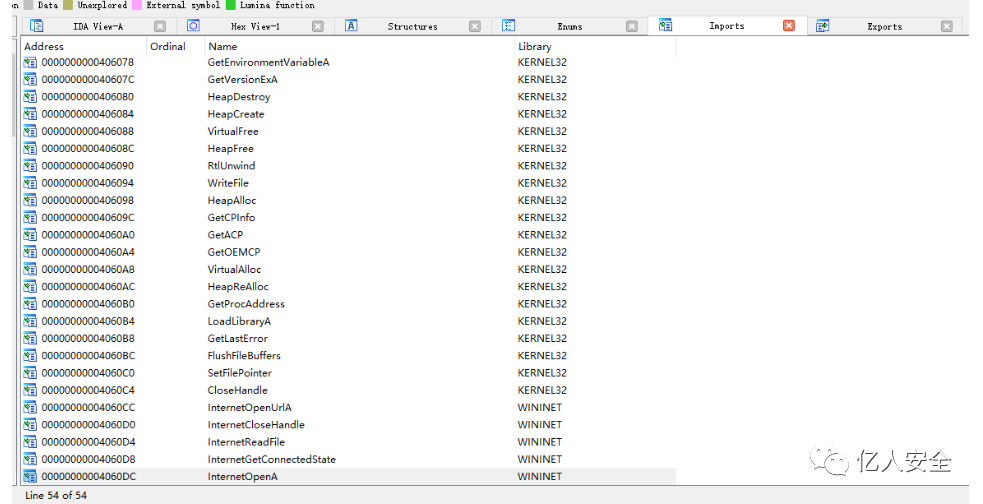Select the GetProcAddress import name
983x504 pixels.
click(246, 304)
